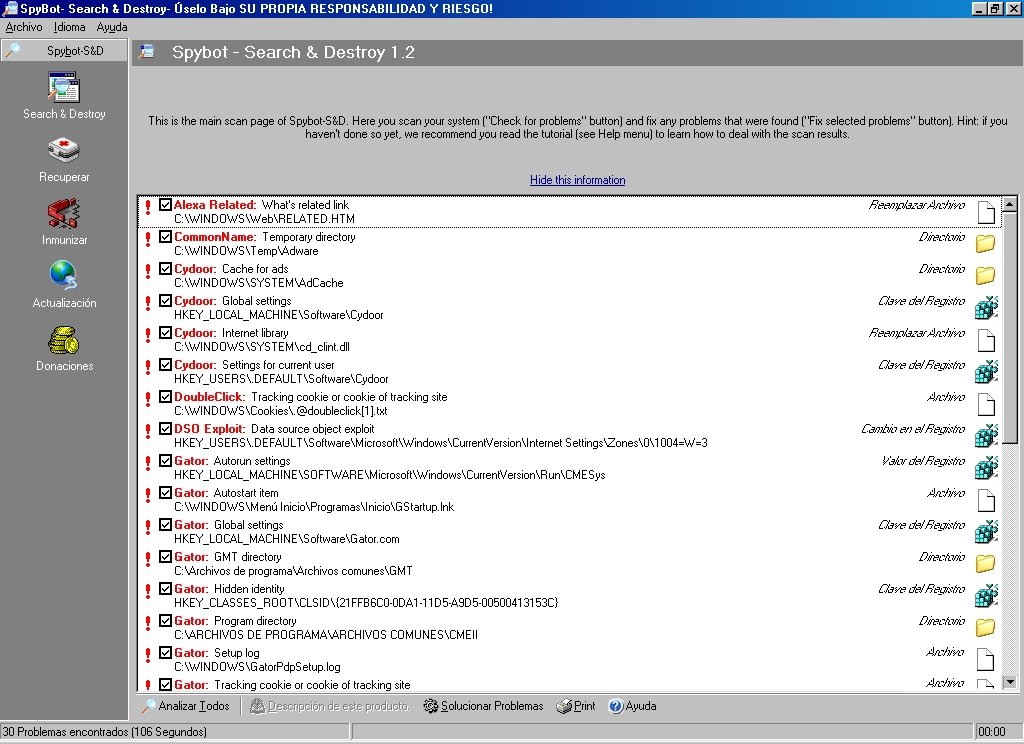Open the Actualización globe icon
The width and height of the screenshot is (1024, 744).
(x=64, y=275)
